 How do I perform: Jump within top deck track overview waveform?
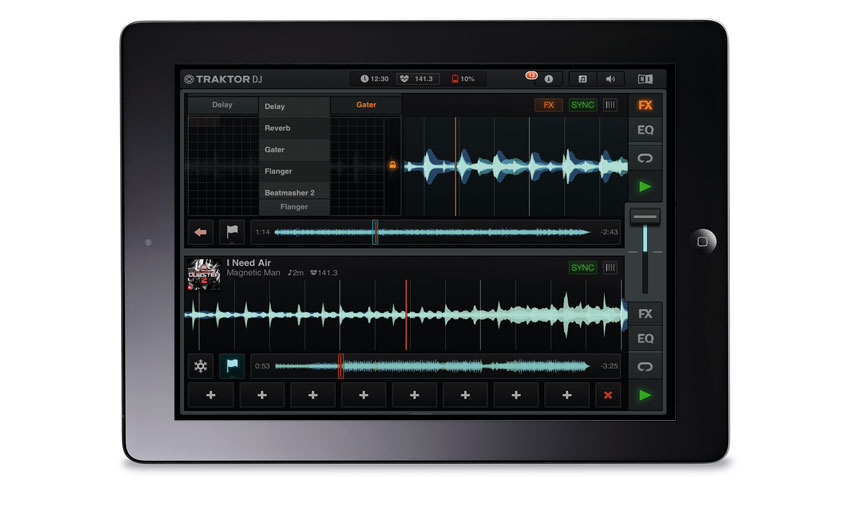tap(432, 232)
